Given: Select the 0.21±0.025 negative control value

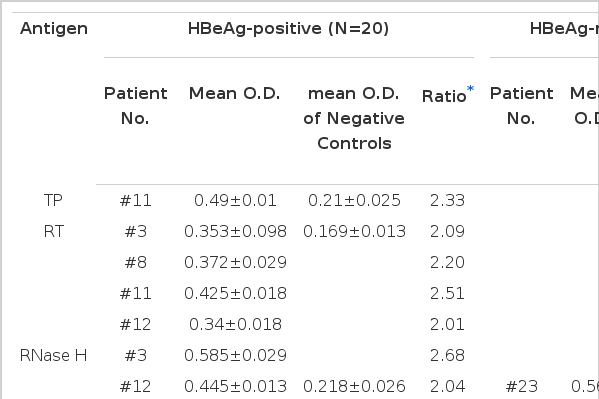Looking at the screenshot, I should (x=354, y=200).
